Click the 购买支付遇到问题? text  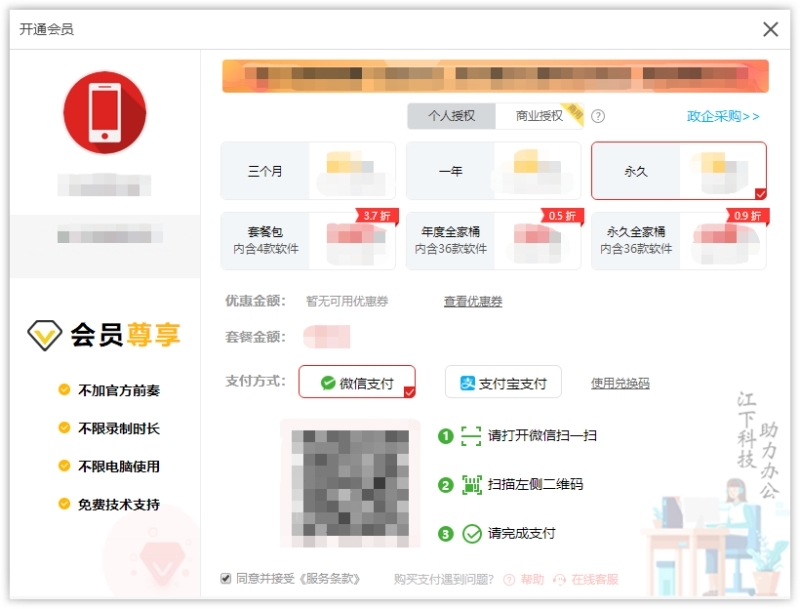pyautogui.click(x=444, y=579)
